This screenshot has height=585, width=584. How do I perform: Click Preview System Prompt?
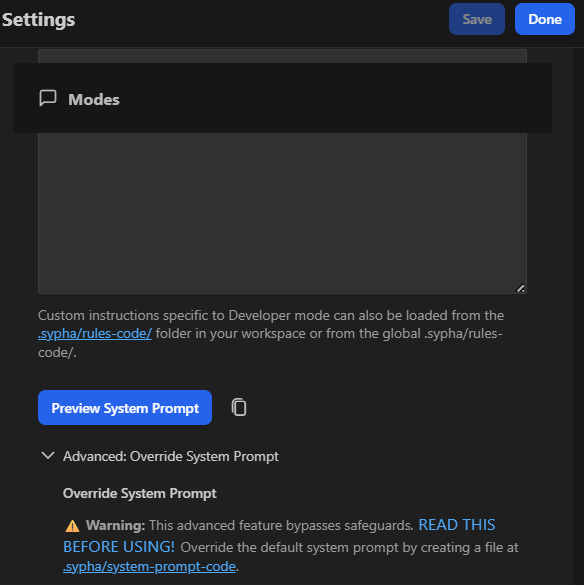pyautogui.click(x=125, y=407)
